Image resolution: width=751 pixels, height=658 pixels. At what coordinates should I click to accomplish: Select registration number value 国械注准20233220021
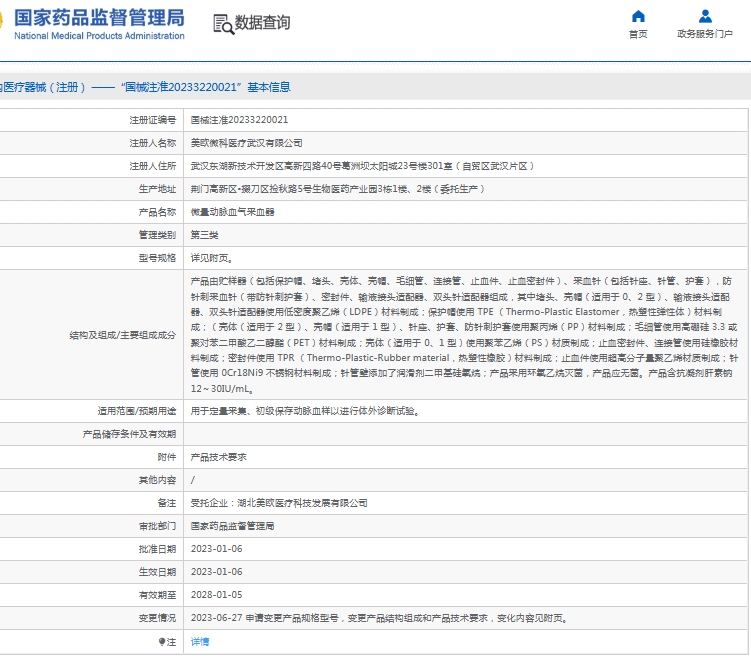(x=239, y=120)
